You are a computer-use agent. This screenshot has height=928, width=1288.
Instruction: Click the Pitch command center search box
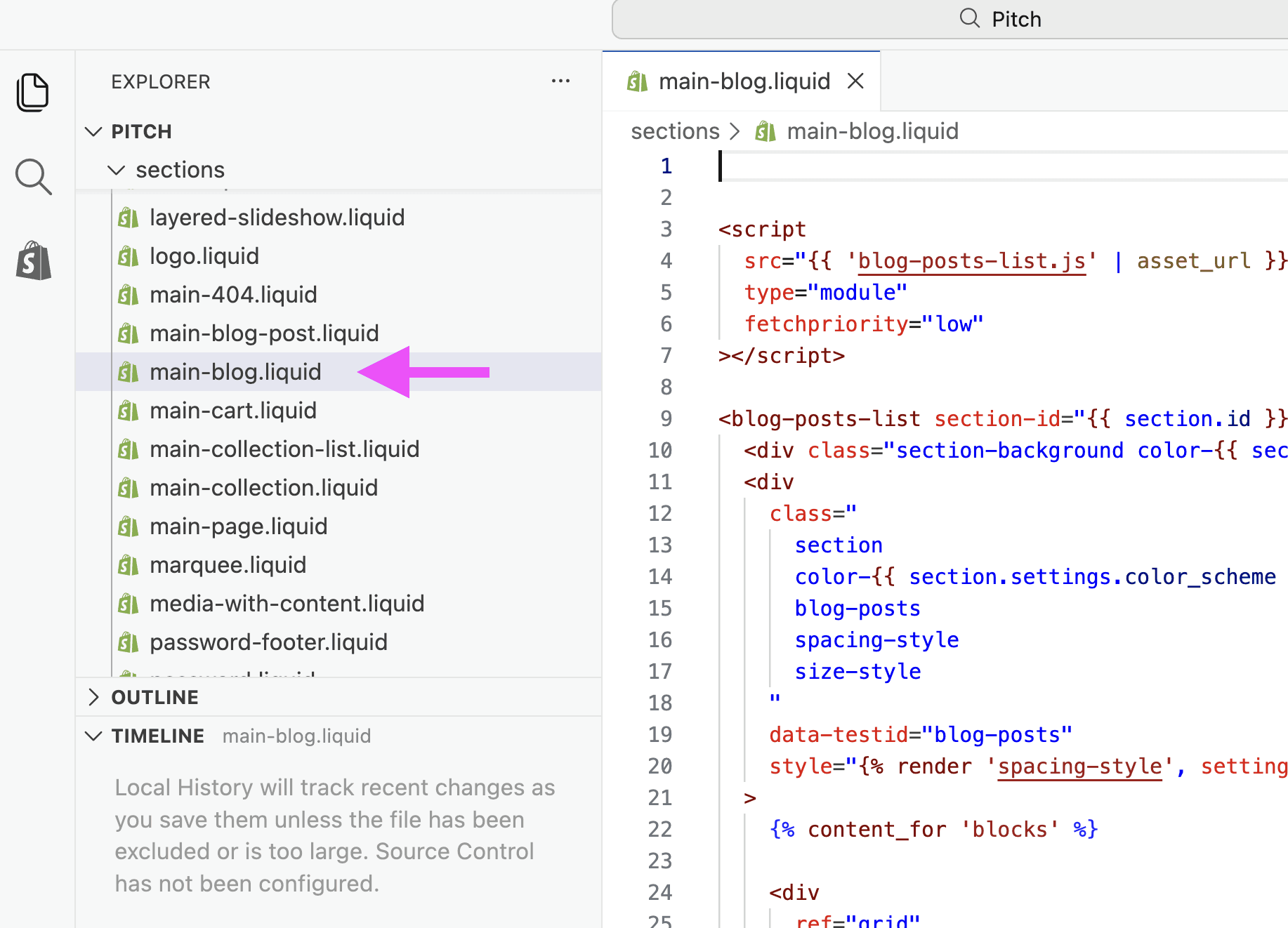click(x=949, y=20)
